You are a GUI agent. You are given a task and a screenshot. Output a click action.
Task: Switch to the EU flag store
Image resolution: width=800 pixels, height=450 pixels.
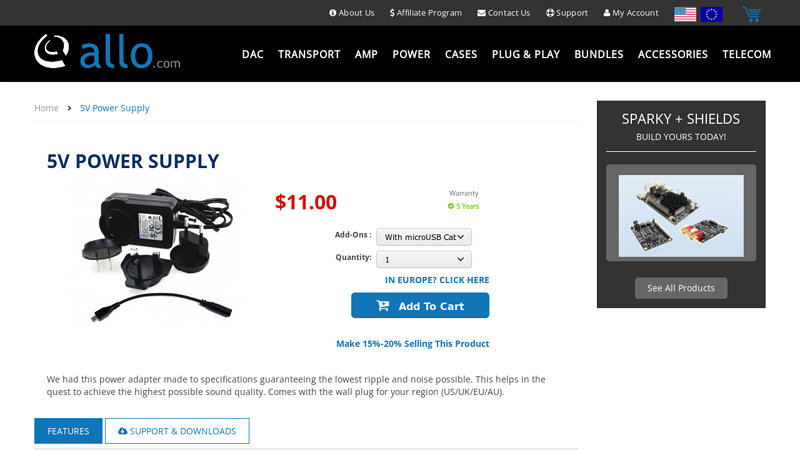(711, 14)
